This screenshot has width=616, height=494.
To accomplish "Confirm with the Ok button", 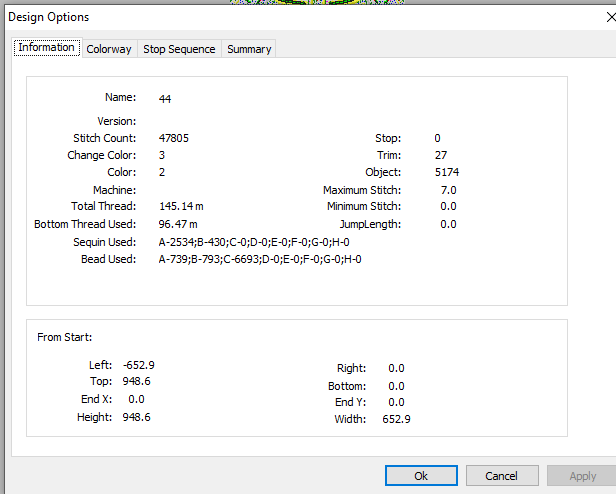I will [x=421, y=476].
